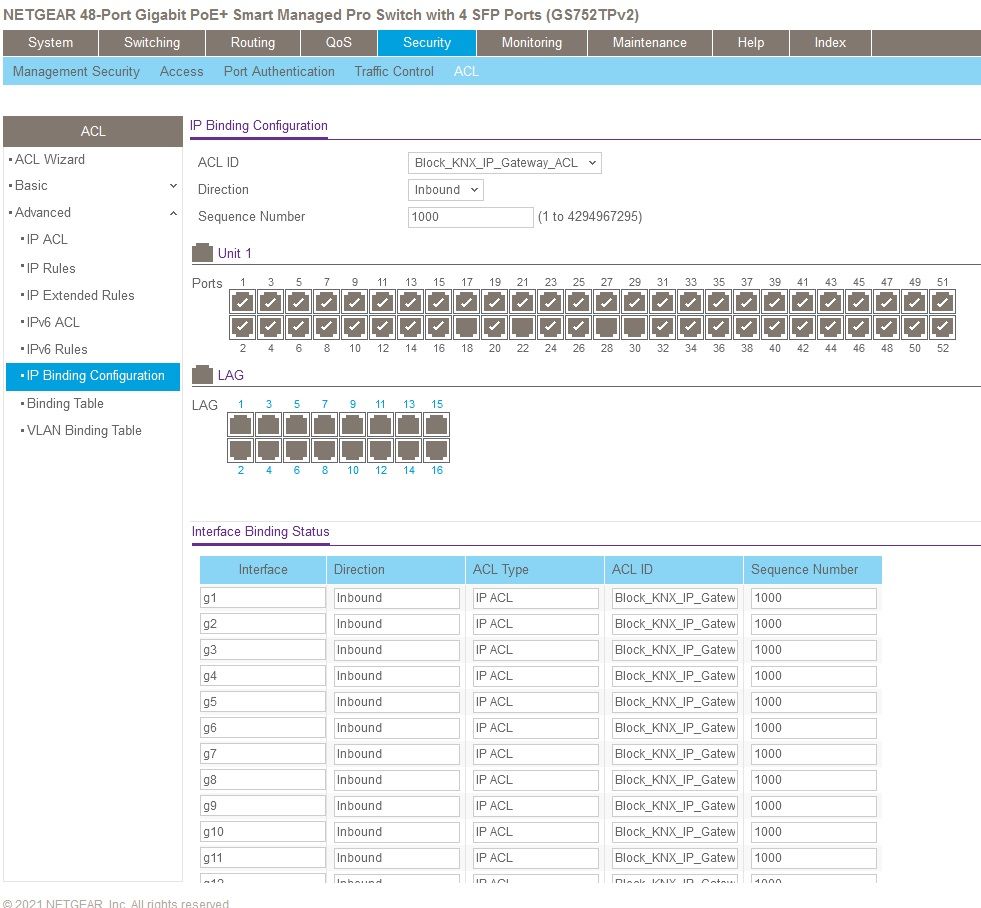Image resolution: width=981 pixels, height=908 pixels.
Task: Open IP Extended Rules in sidebar
Action: tap(80, 295)
